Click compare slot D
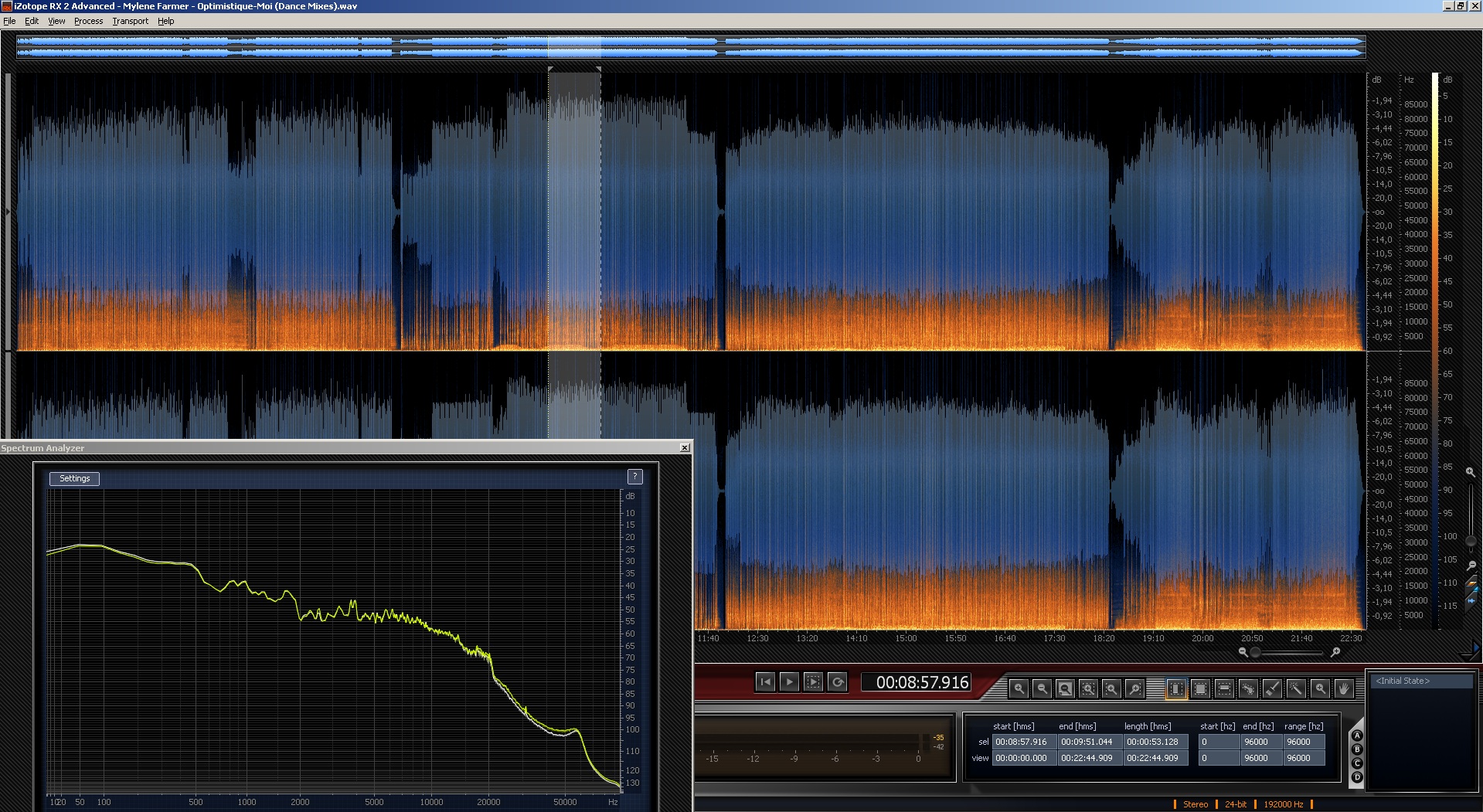 click(1357, 777)
